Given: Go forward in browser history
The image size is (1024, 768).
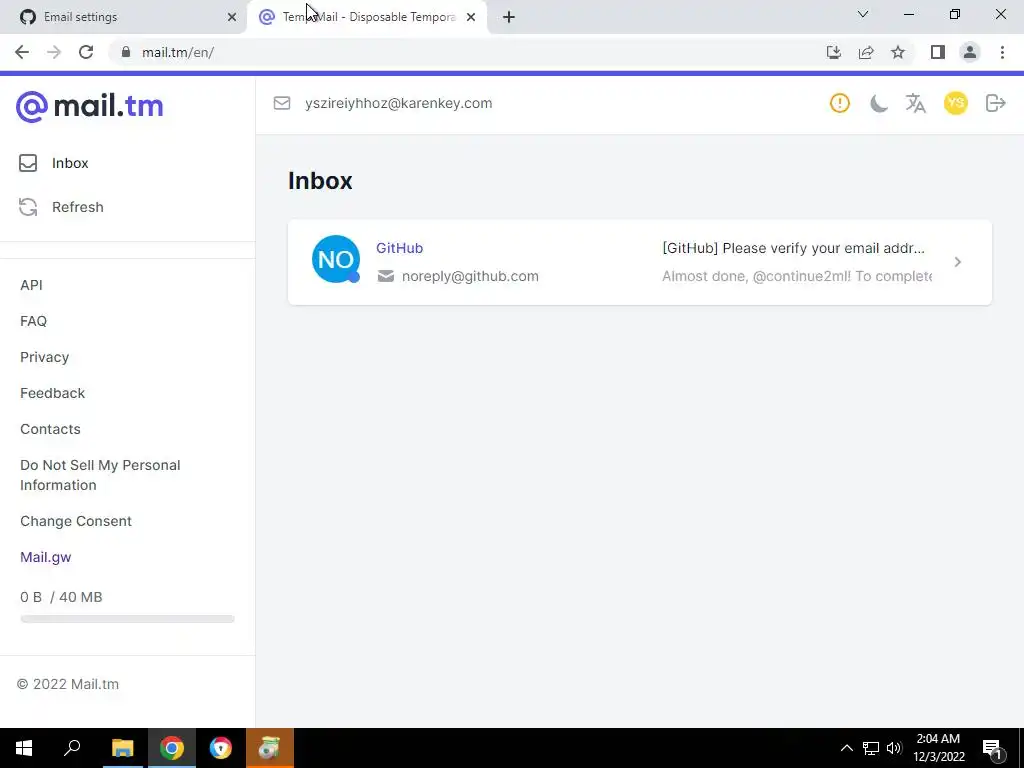Looking at the screenshot, I should [54, 52].
